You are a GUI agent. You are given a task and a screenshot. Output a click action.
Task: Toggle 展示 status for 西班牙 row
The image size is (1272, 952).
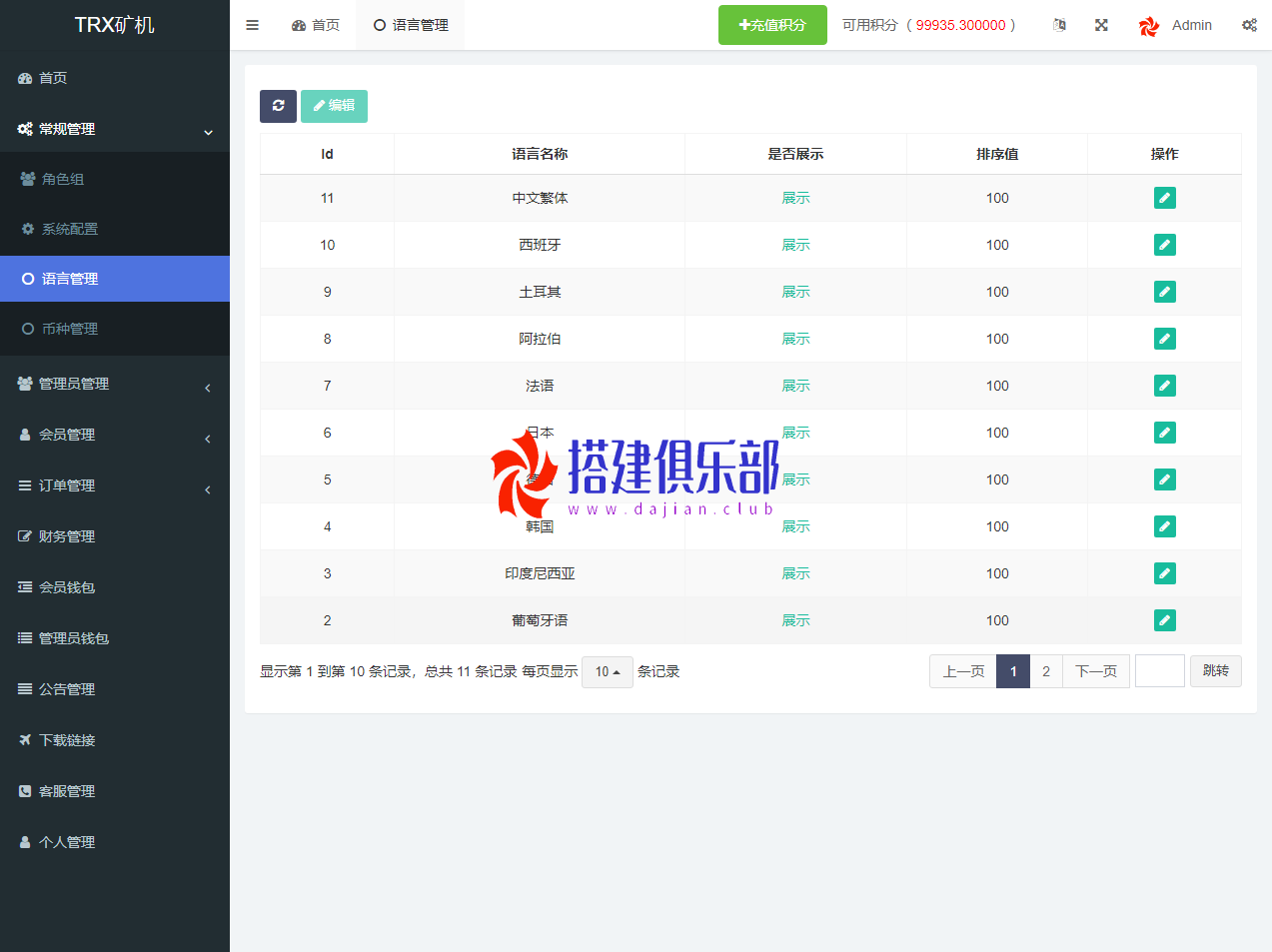coord(795,245)
